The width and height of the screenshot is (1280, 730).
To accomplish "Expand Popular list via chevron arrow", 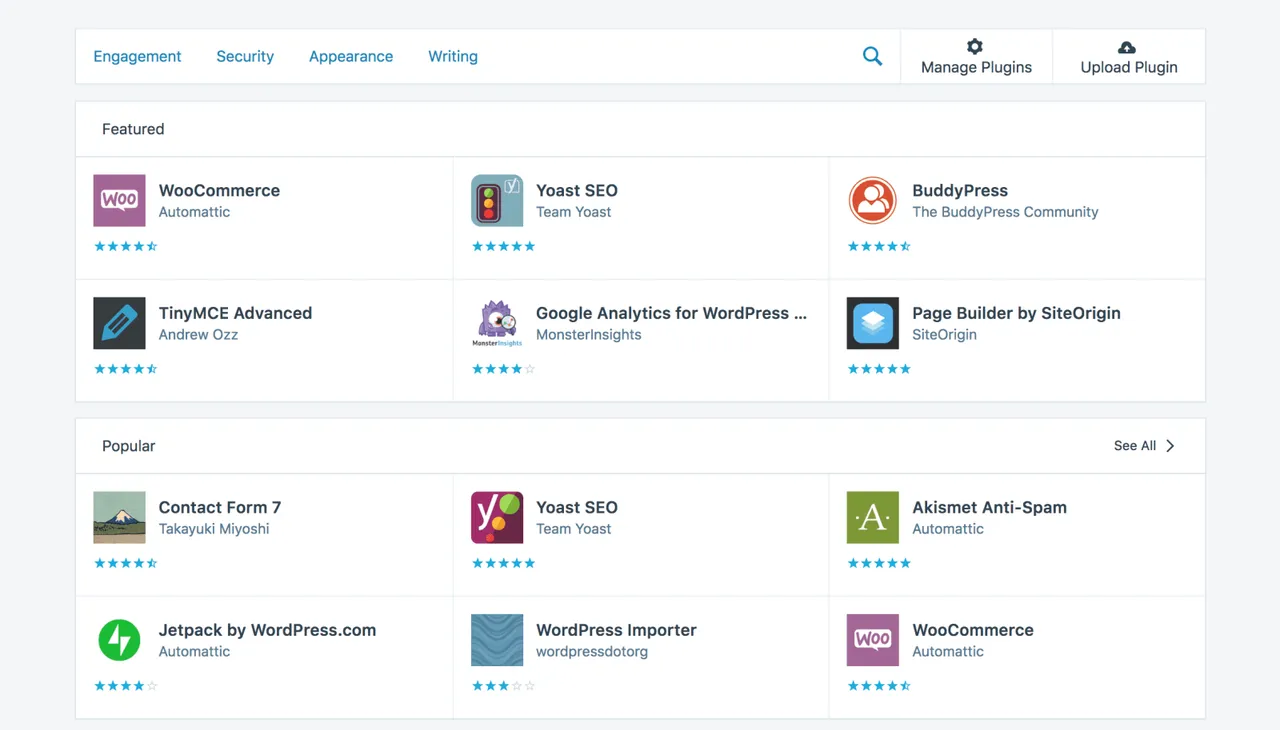I will [x=1170, y=446].
